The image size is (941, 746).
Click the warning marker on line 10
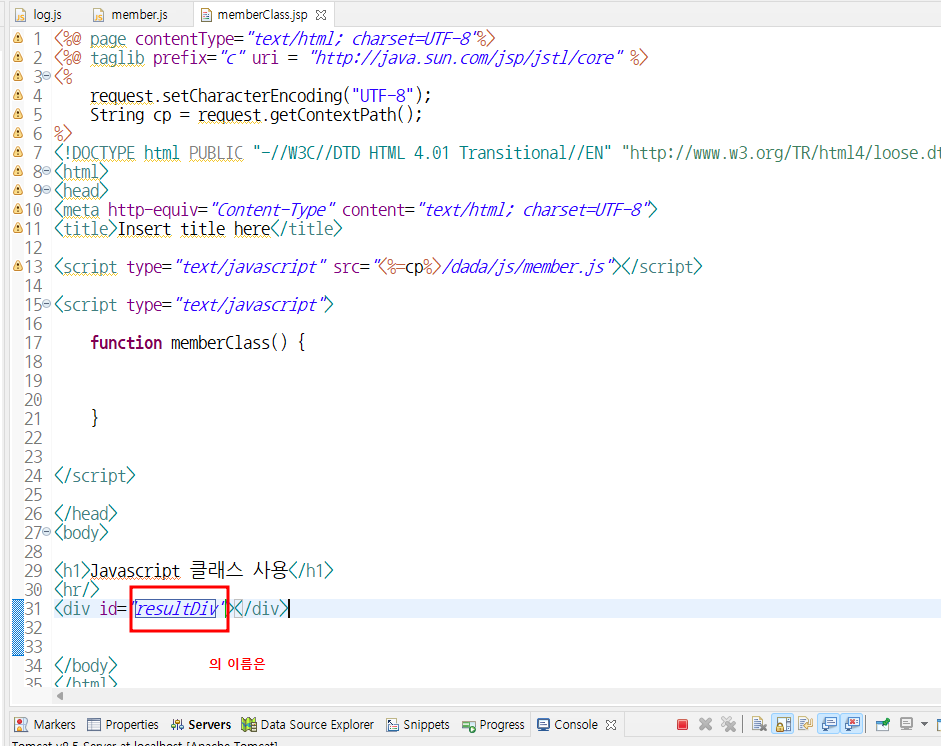18,209
